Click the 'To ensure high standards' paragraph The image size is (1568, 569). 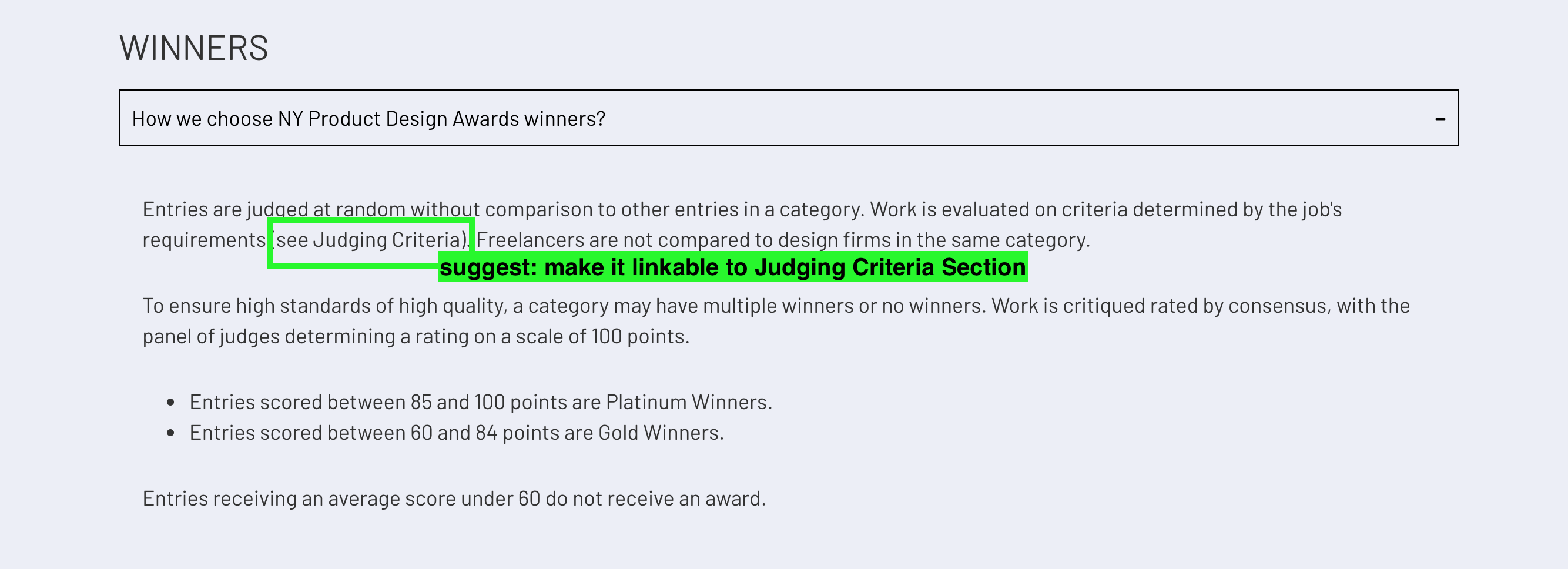(x=776, y=321)
